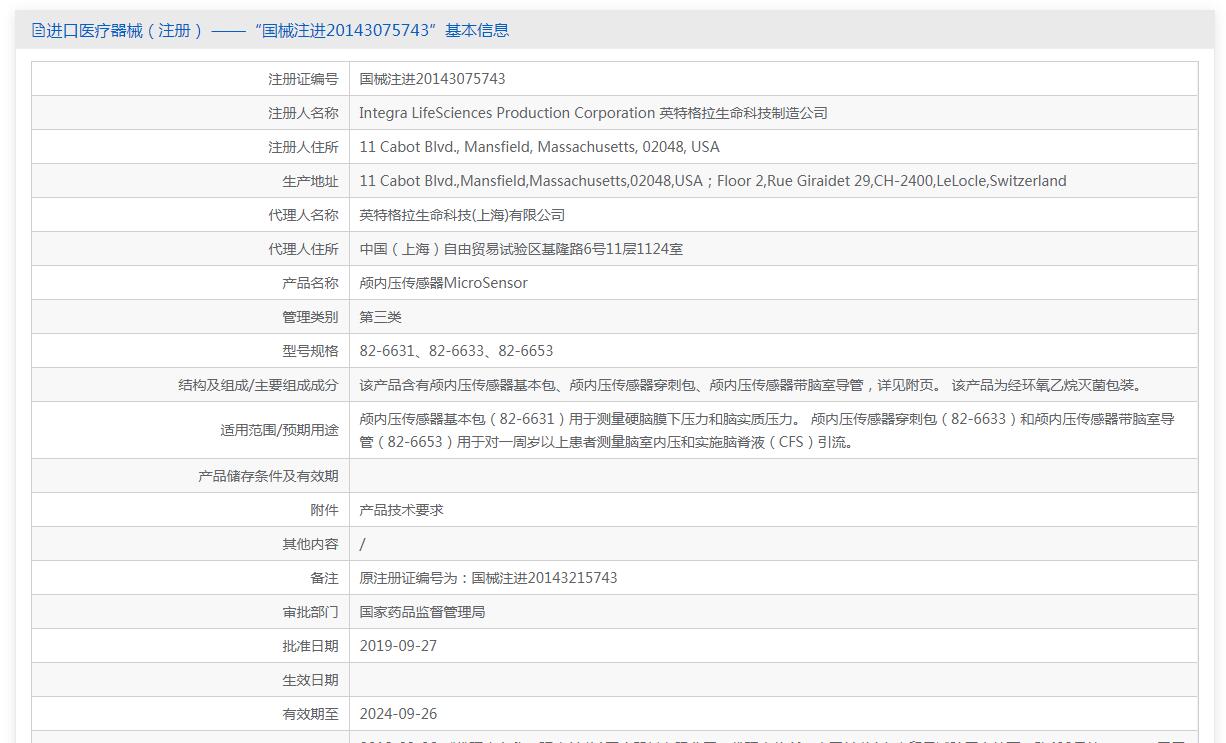Click the 代理人名称 label

coord(303,215)
